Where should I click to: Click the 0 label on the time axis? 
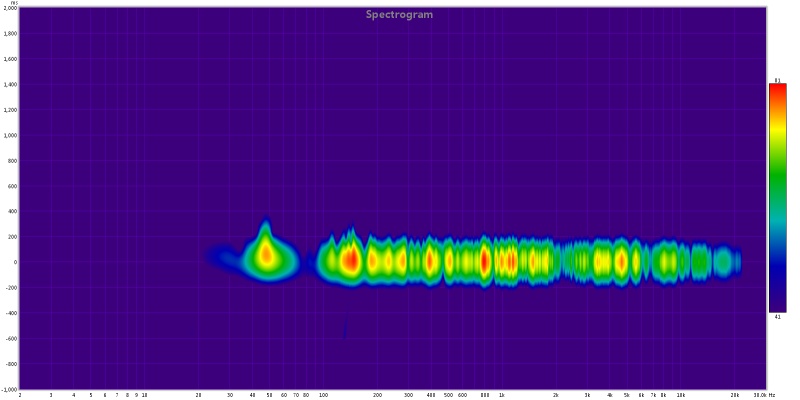15,262
